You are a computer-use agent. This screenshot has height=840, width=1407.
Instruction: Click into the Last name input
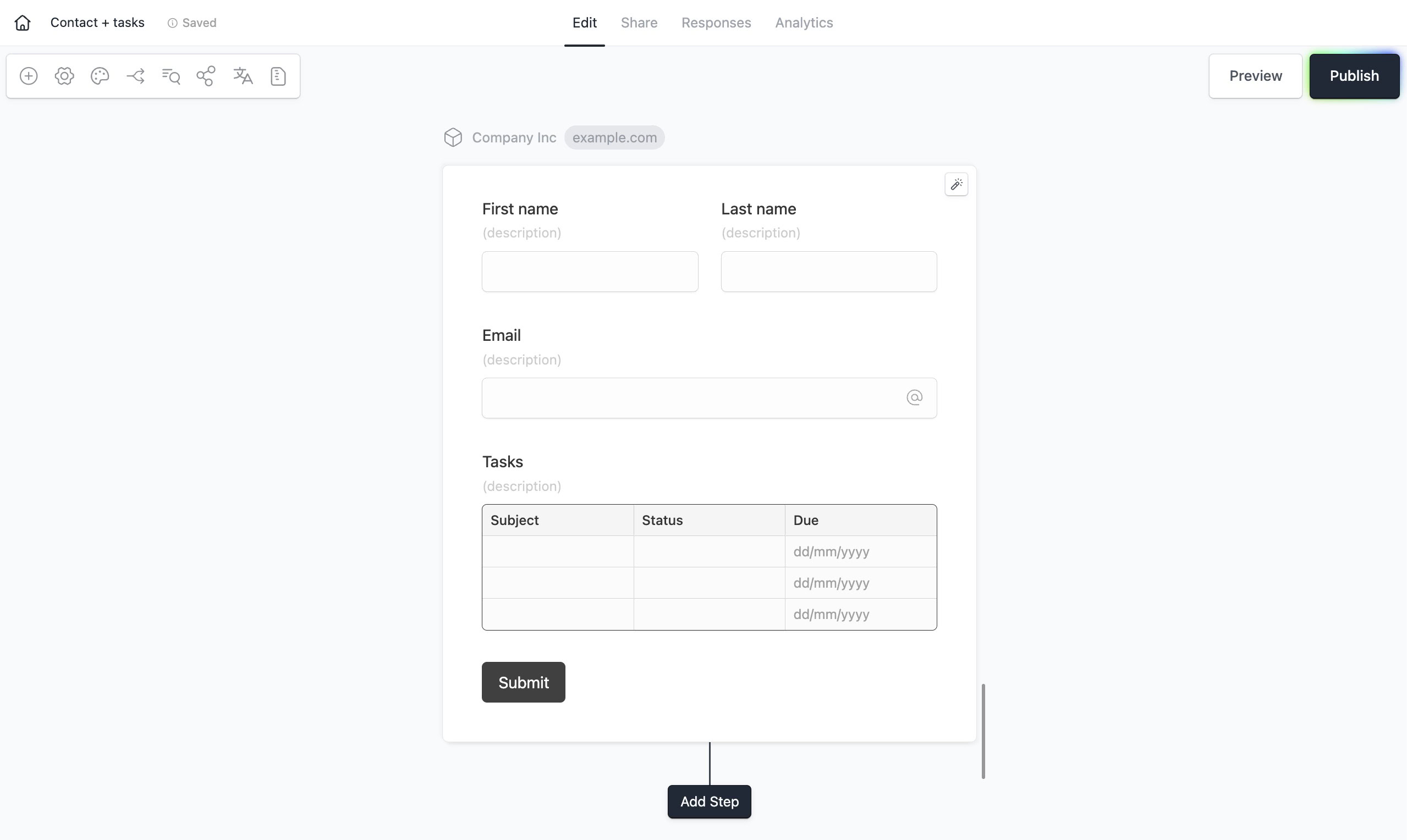point(828,271)
